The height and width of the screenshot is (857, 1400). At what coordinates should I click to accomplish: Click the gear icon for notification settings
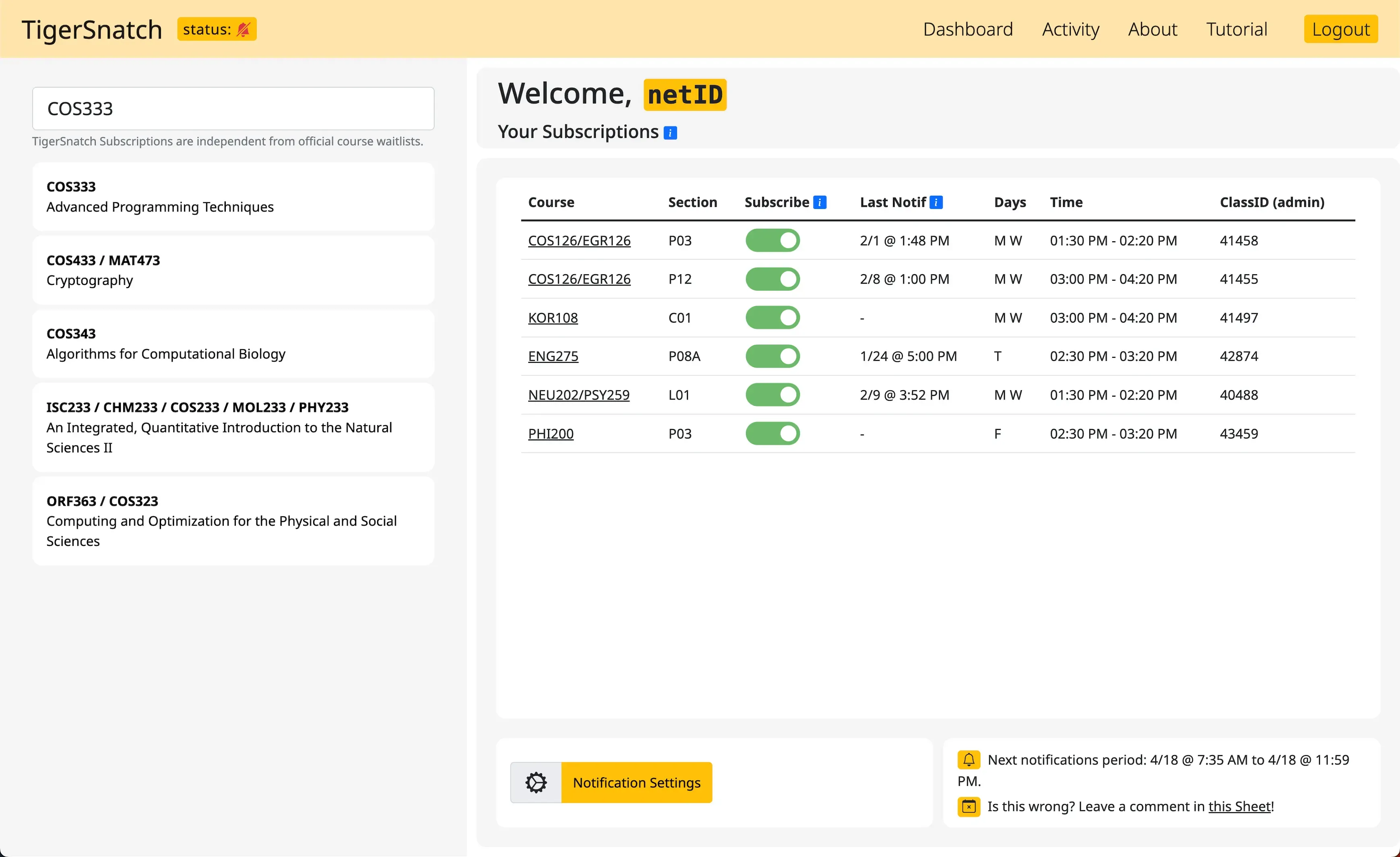536,782
